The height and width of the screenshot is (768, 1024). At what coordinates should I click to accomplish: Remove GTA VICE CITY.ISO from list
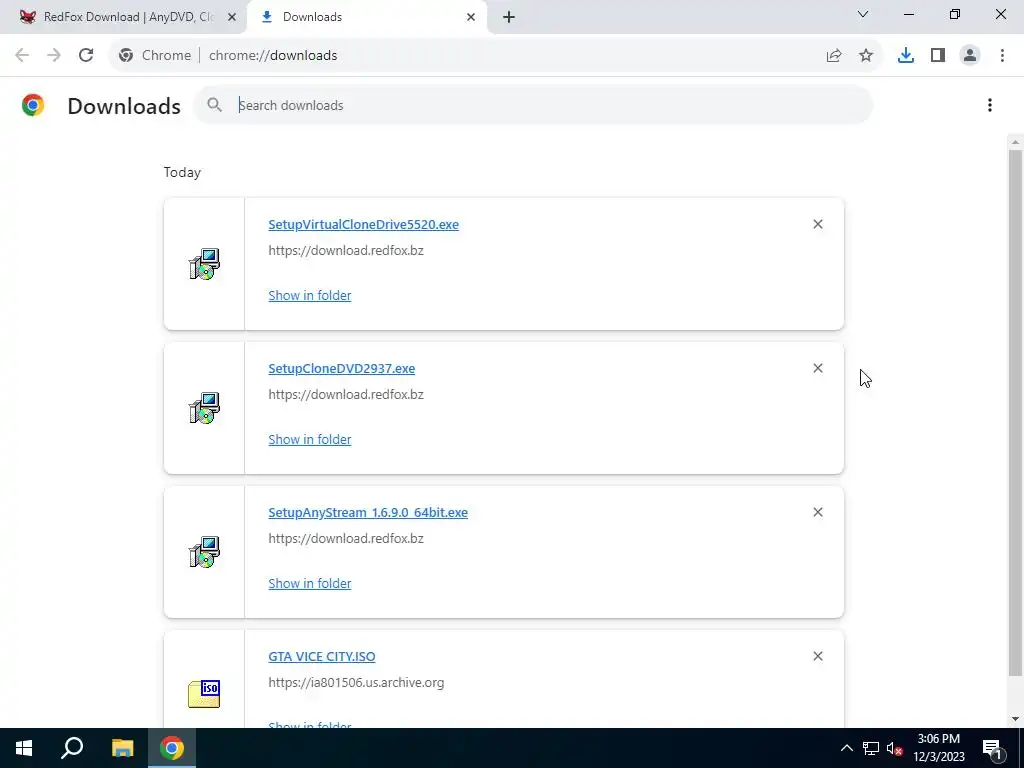coord(818,656)
